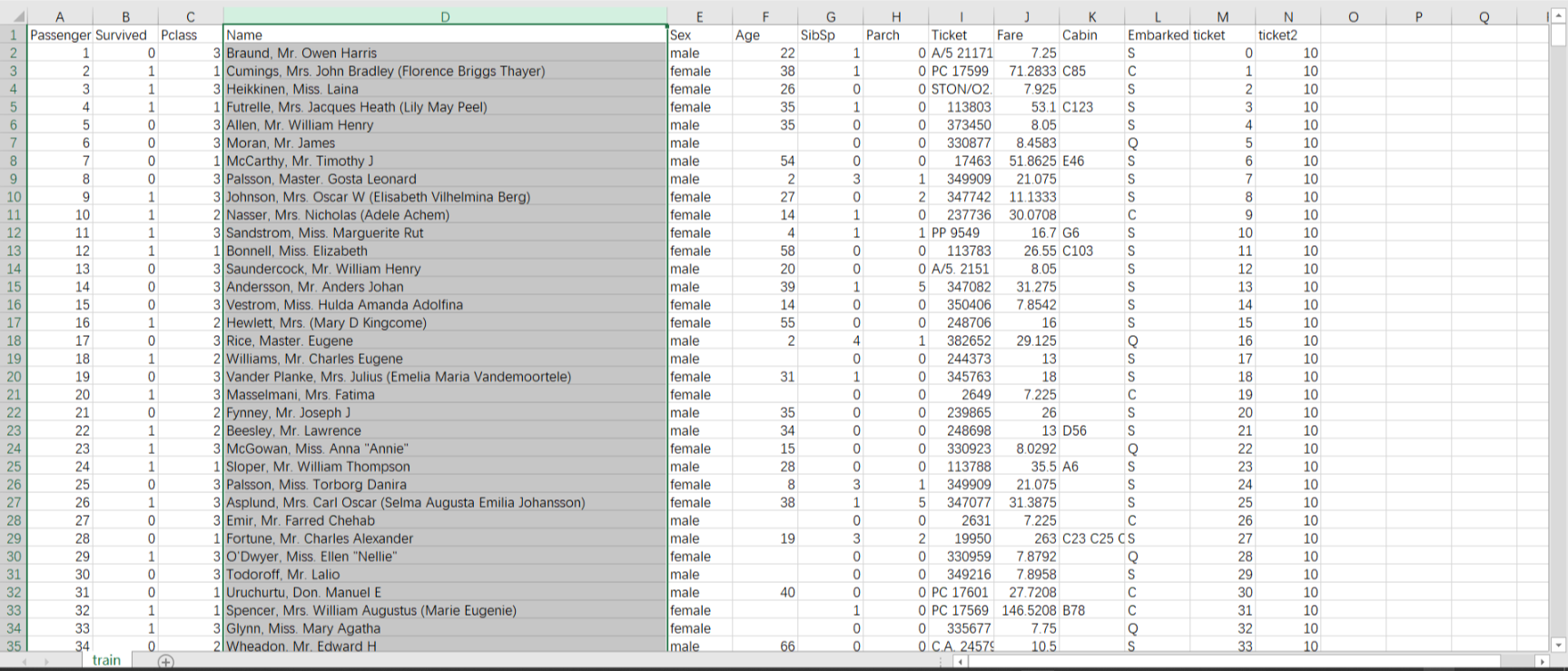Screen dimensions: 1568x671
Task: Click cabin cell A6
Action: pyautogui.click(x=1092, y=467)
